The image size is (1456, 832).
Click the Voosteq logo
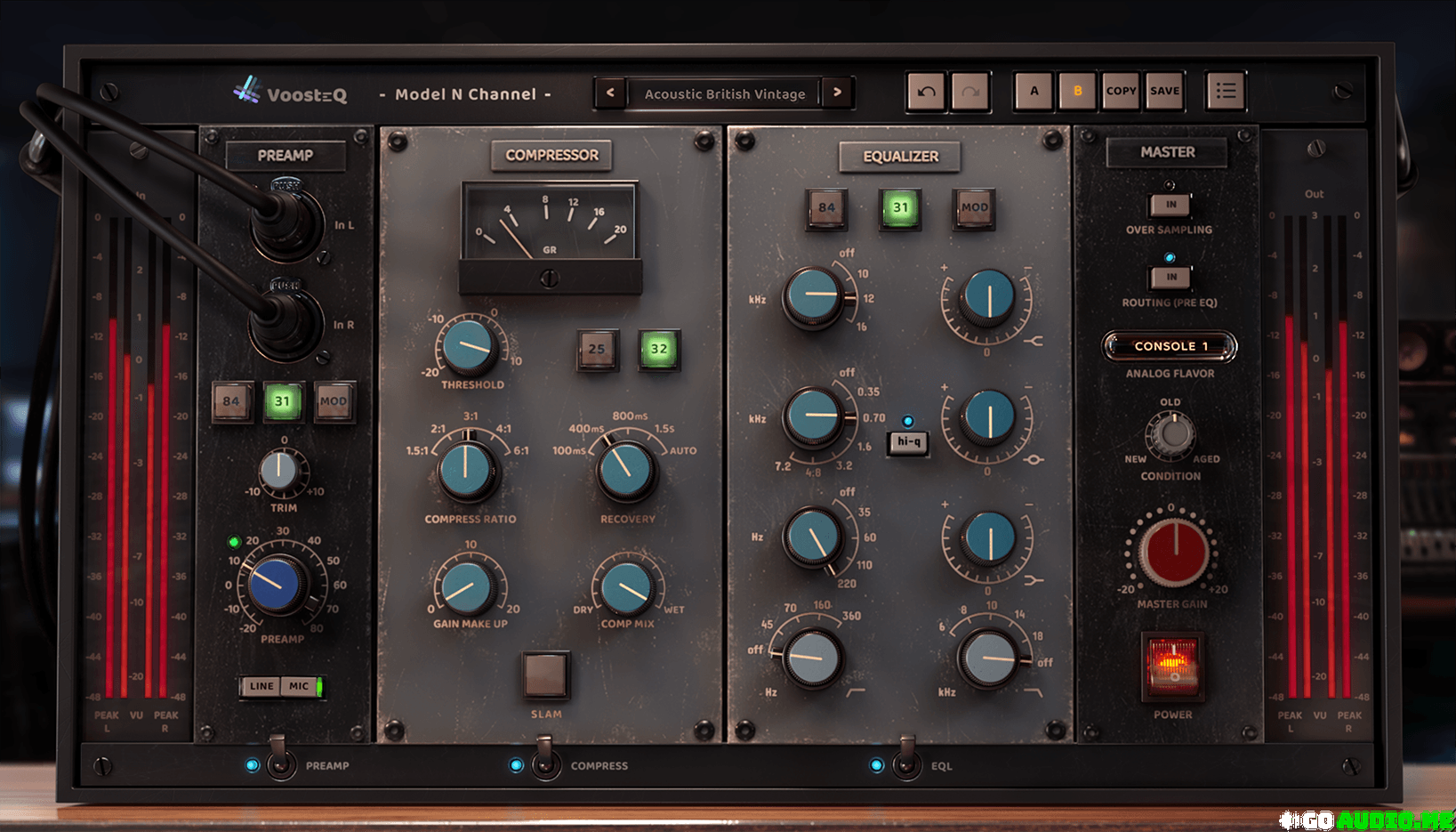click(290, 93)
